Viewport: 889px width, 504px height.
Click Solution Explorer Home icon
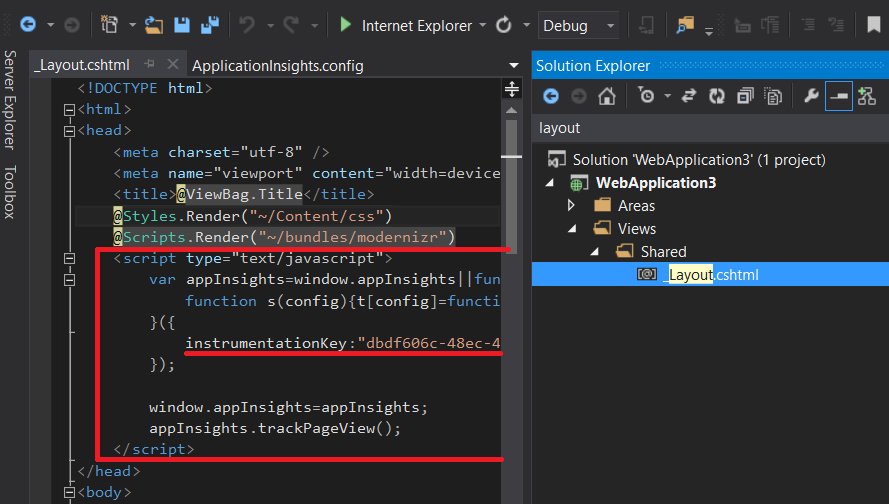point(607,96)
